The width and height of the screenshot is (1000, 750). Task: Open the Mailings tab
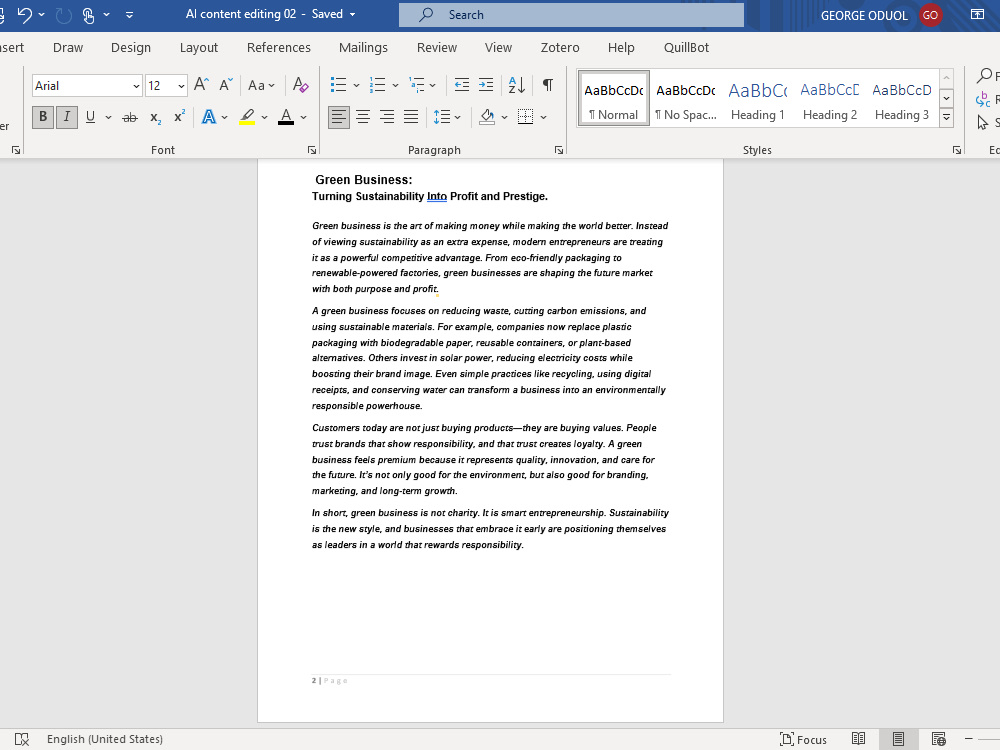point(363,48)
